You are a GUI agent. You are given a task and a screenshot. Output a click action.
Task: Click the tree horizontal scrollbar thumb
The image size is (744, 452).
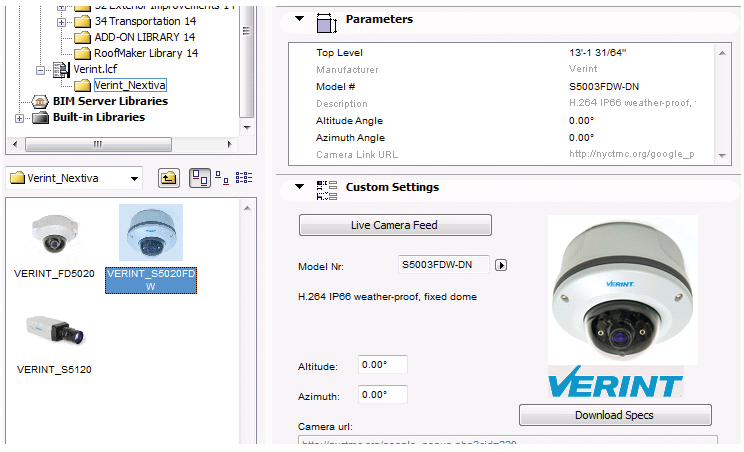click(x=98, y=144)
